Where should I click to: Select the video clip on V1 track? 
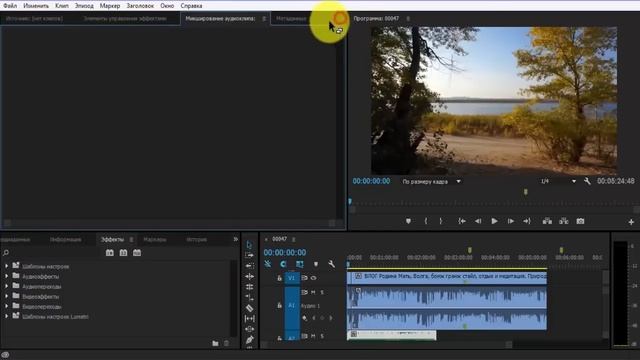point(447,278)
